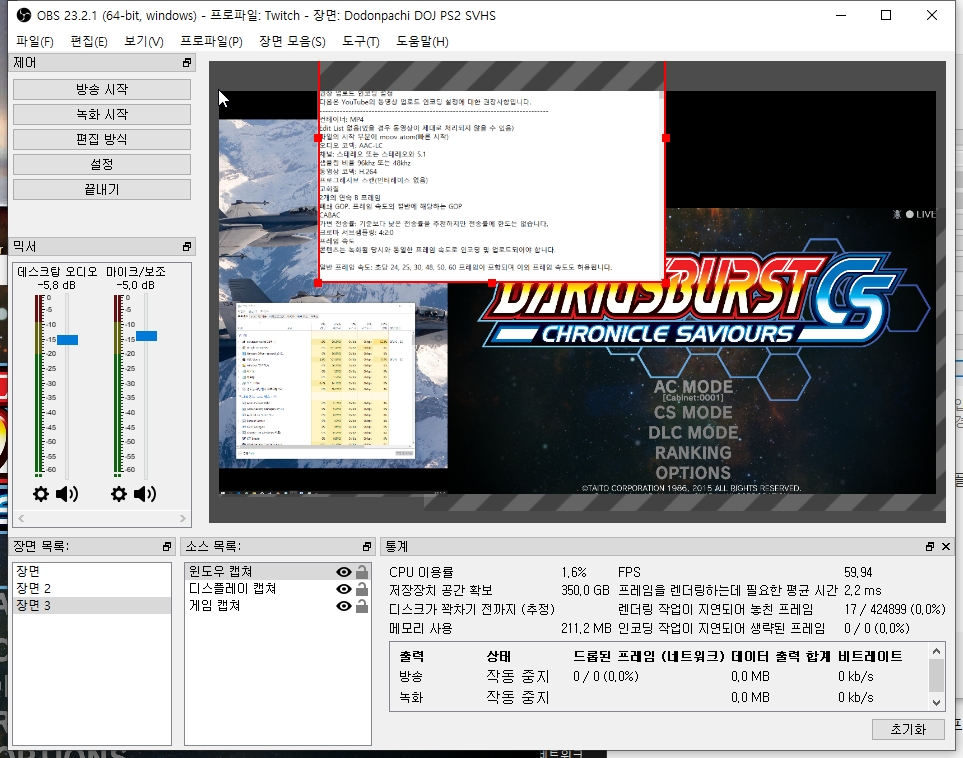Open the 도구(T) menu

361,42
